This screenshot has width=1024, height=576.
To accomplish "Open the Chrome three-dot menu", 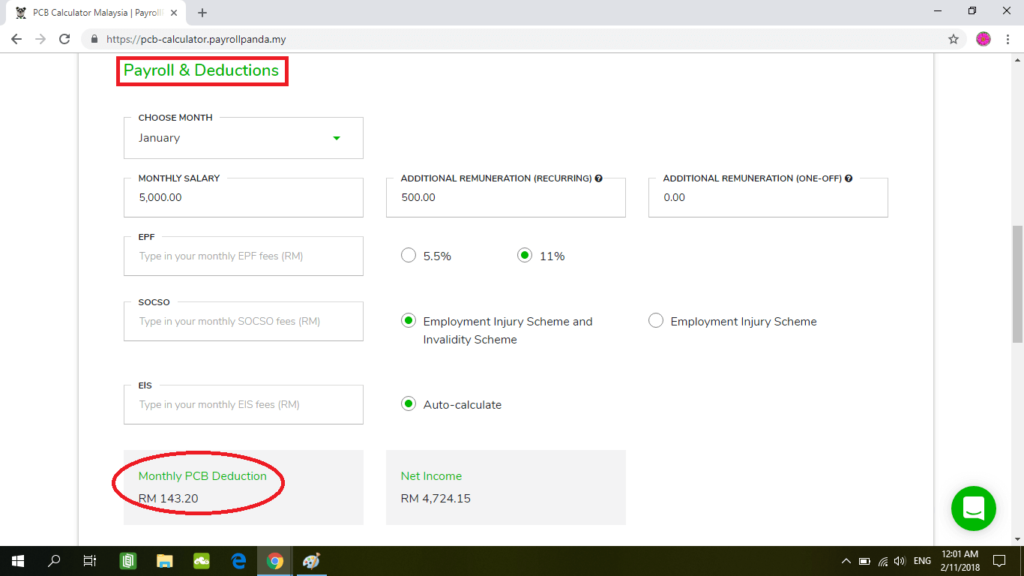I will [x=1008, y=39].
